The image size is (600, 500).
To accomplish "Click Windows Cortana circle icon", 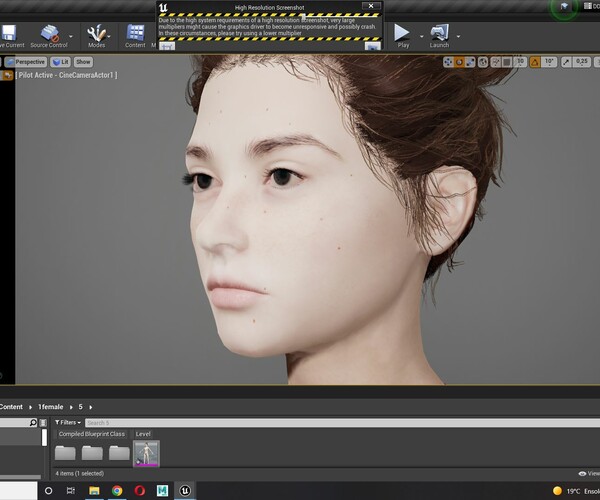I will click(48, 491).
